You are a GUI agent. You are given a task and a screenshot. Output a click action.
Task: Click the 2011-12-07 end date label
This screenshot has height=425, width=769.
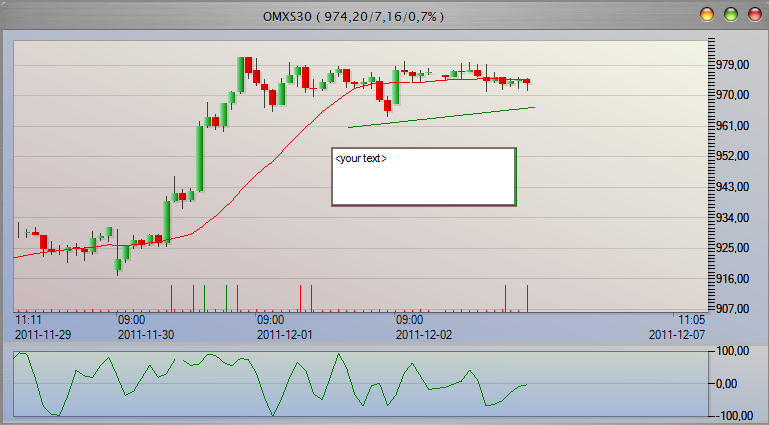click(x=677, y=335)
